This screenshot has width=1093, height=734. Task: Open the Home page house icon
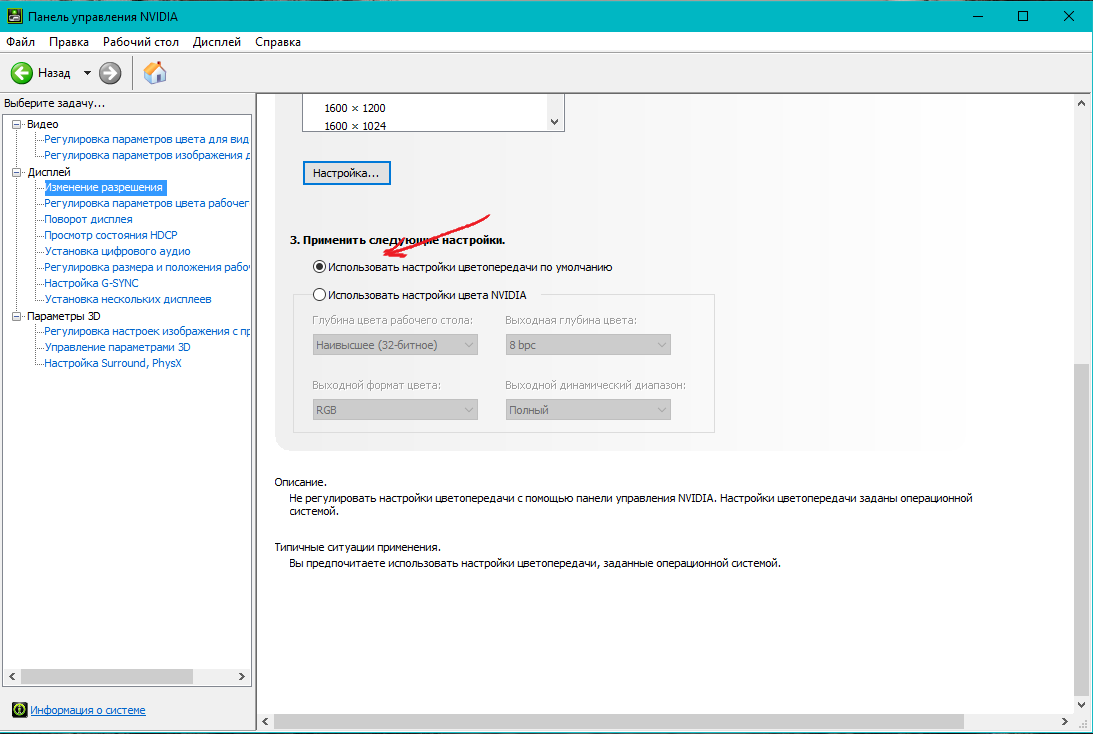point(155,72)
